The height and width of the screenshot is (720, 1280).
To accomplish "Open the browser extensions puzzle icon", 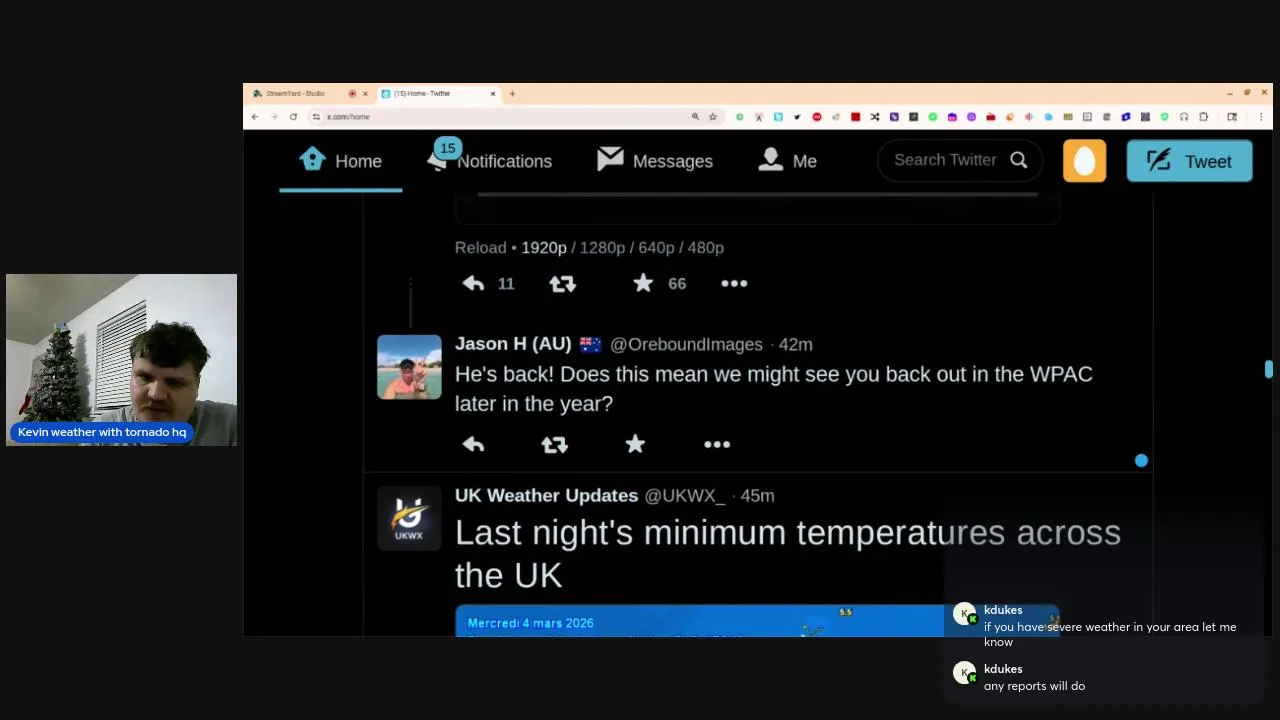I will point(1203,117).
